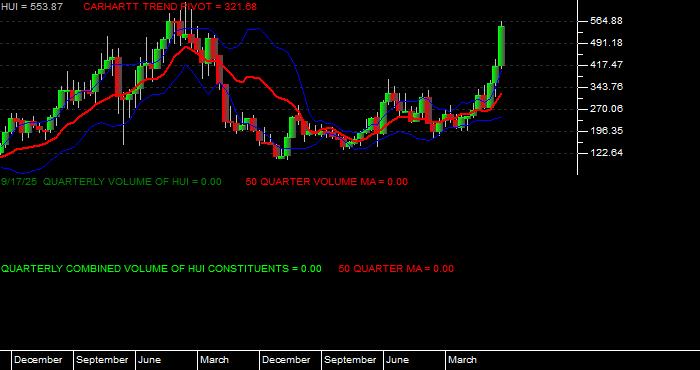Click the first December time axis marker
Image resolution: width=700 pixels, height=370 pixels.
tap(38, 360)
